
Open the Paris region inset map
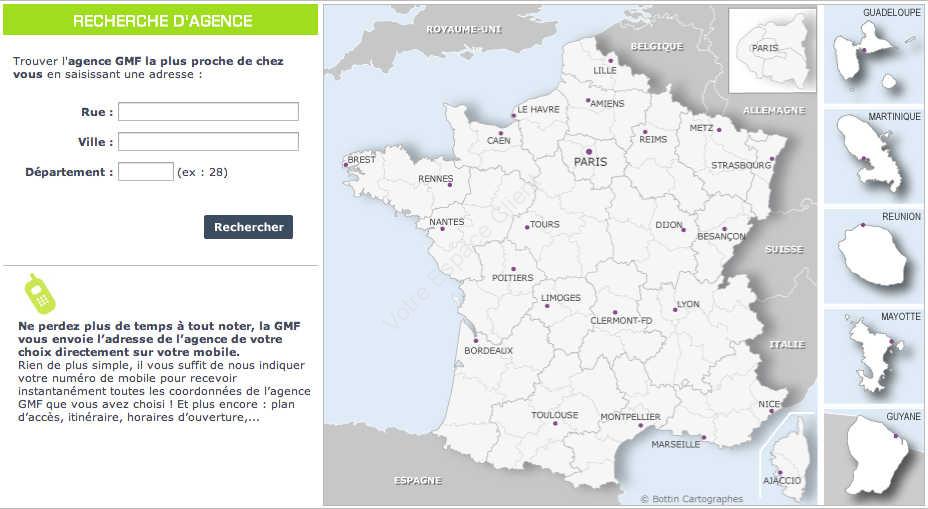772,51
